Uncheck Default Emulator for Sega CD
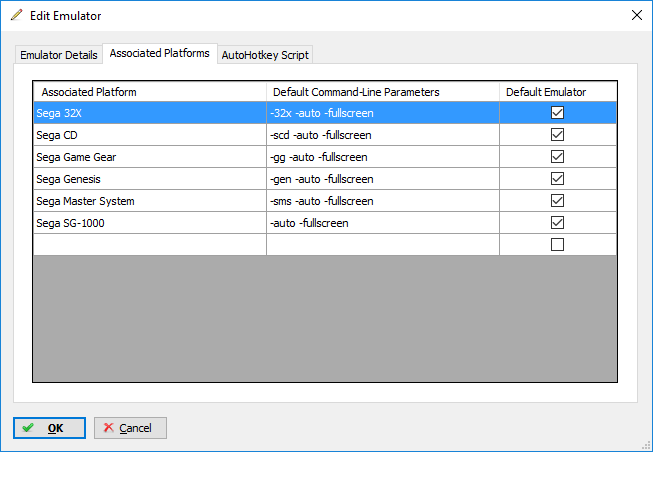The width and height of the screenshot is (653, 500). [557, 135]
